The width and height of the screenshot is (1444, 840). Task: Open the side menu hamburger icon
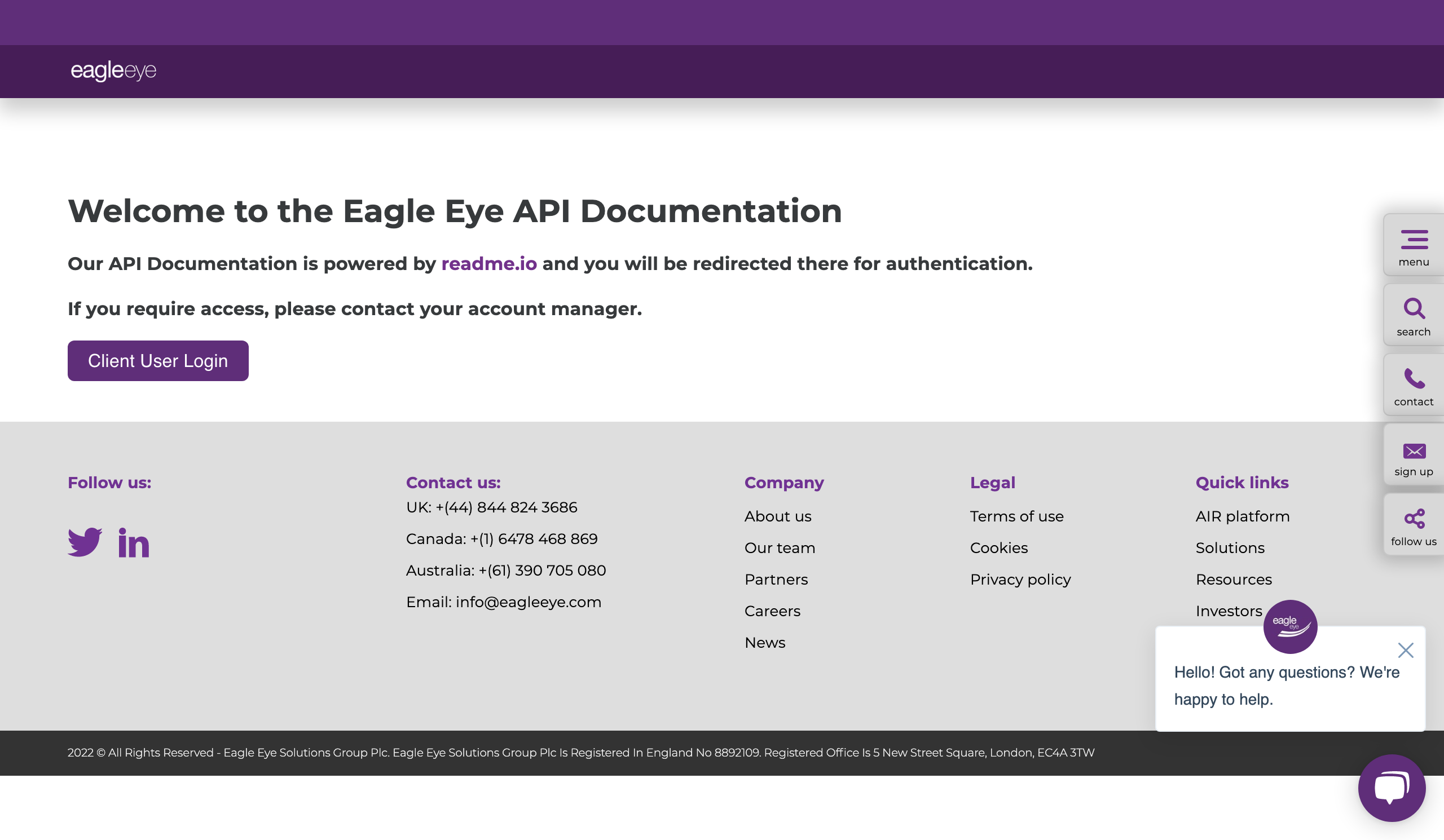tap(1414, 240)
